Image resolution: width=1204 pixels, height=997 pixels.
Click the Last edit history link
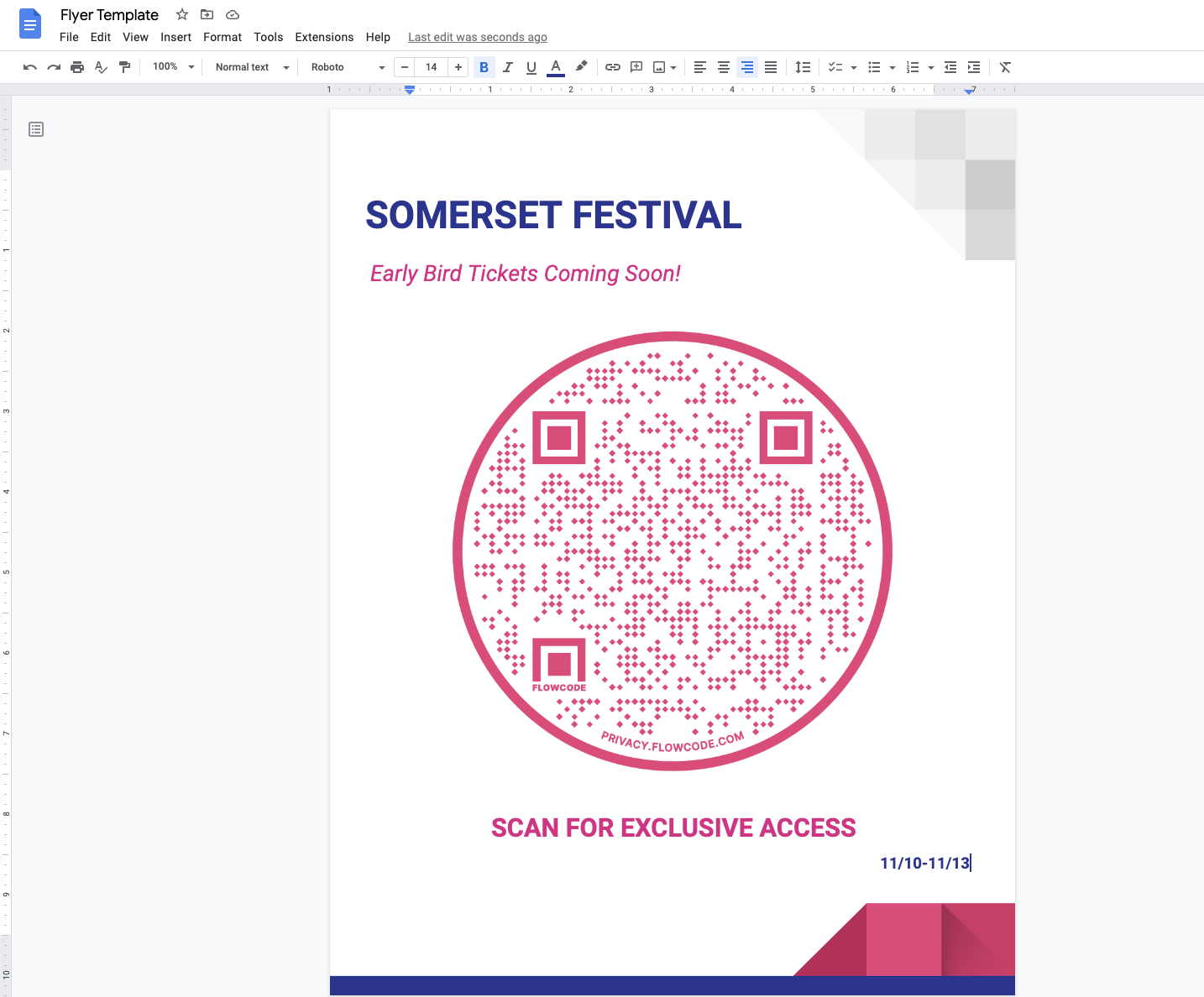[477, 37]
